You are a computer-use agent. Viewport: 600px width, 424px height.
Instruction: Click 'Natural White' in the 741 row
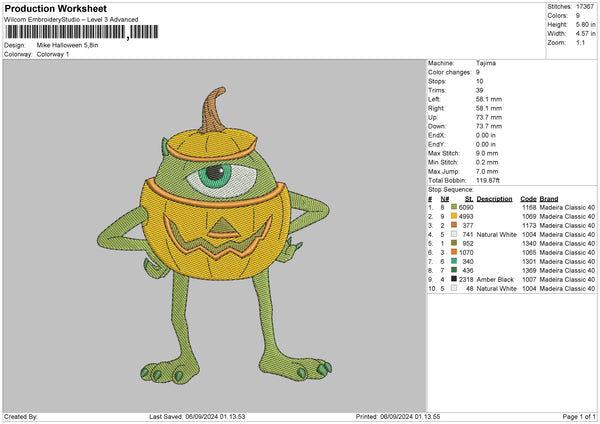pos(496,235)
